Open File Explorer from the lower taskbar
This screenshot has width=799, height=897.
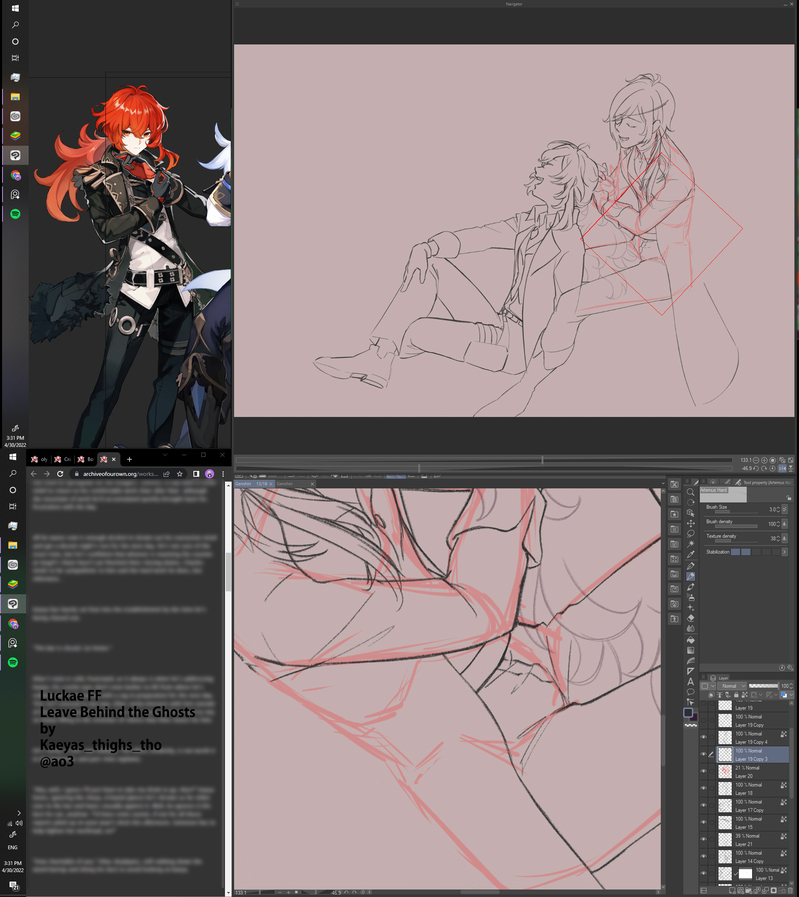pos(13,545)
